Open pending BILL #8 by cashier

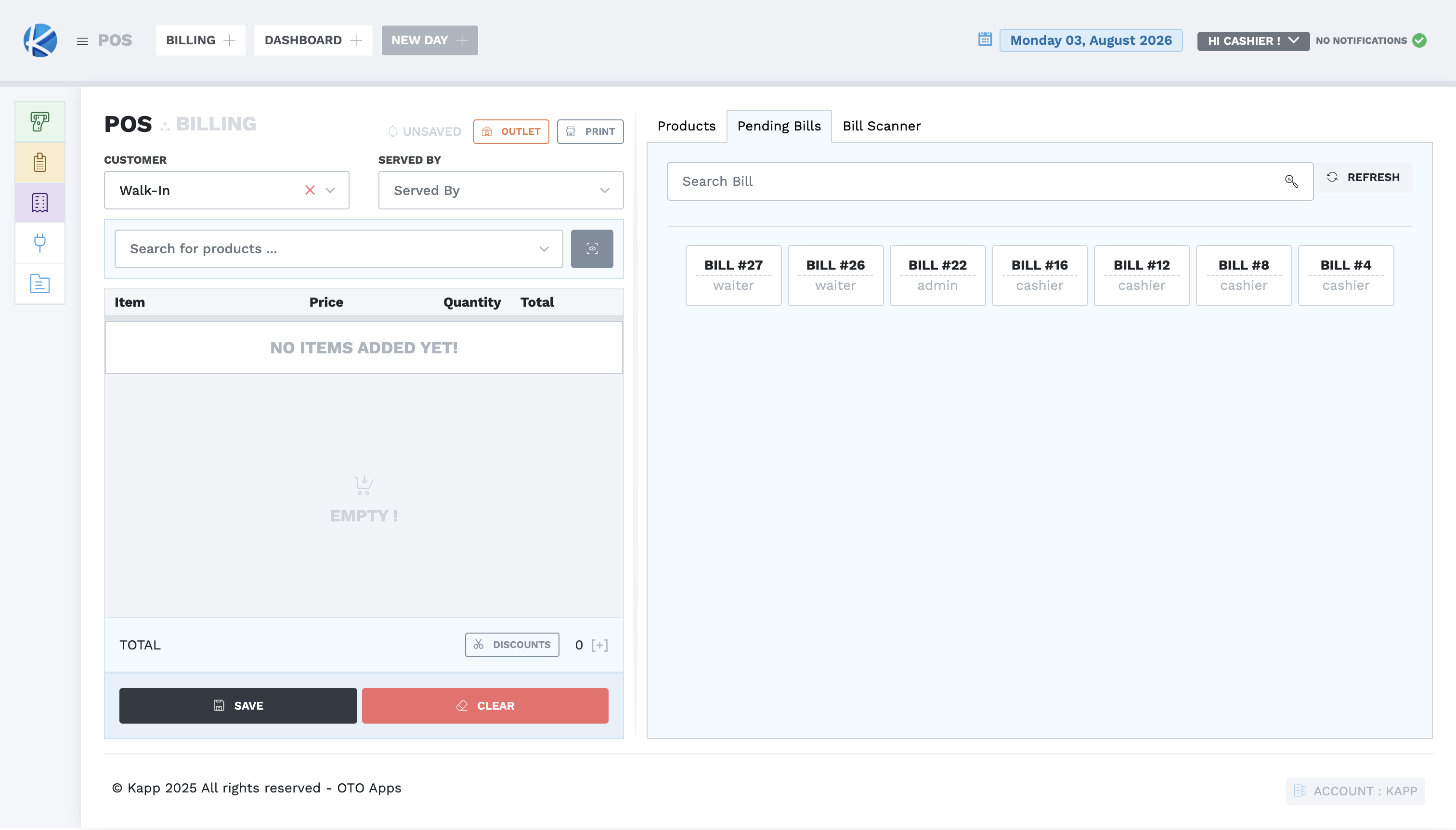pos(1243,275)
